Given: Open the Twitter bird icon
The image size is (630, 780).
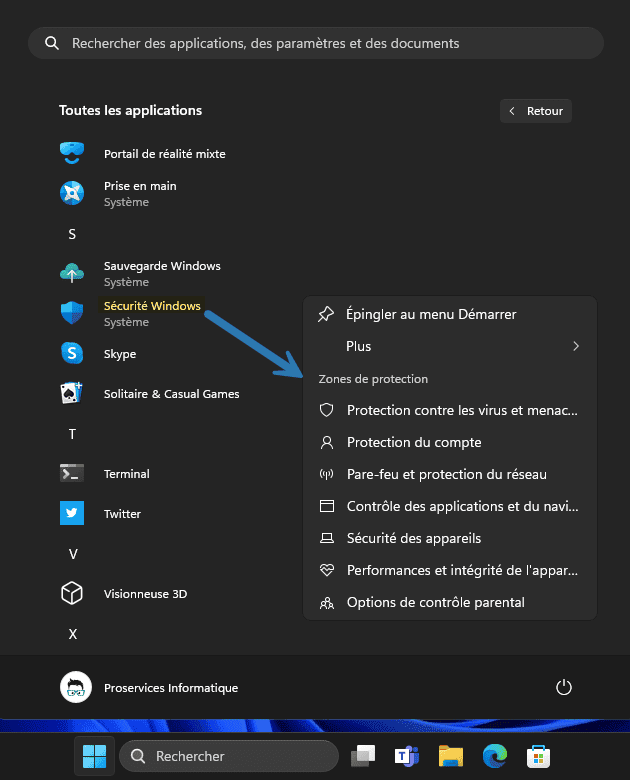Looking at the screenshot, I should click(x=72, y=513).
